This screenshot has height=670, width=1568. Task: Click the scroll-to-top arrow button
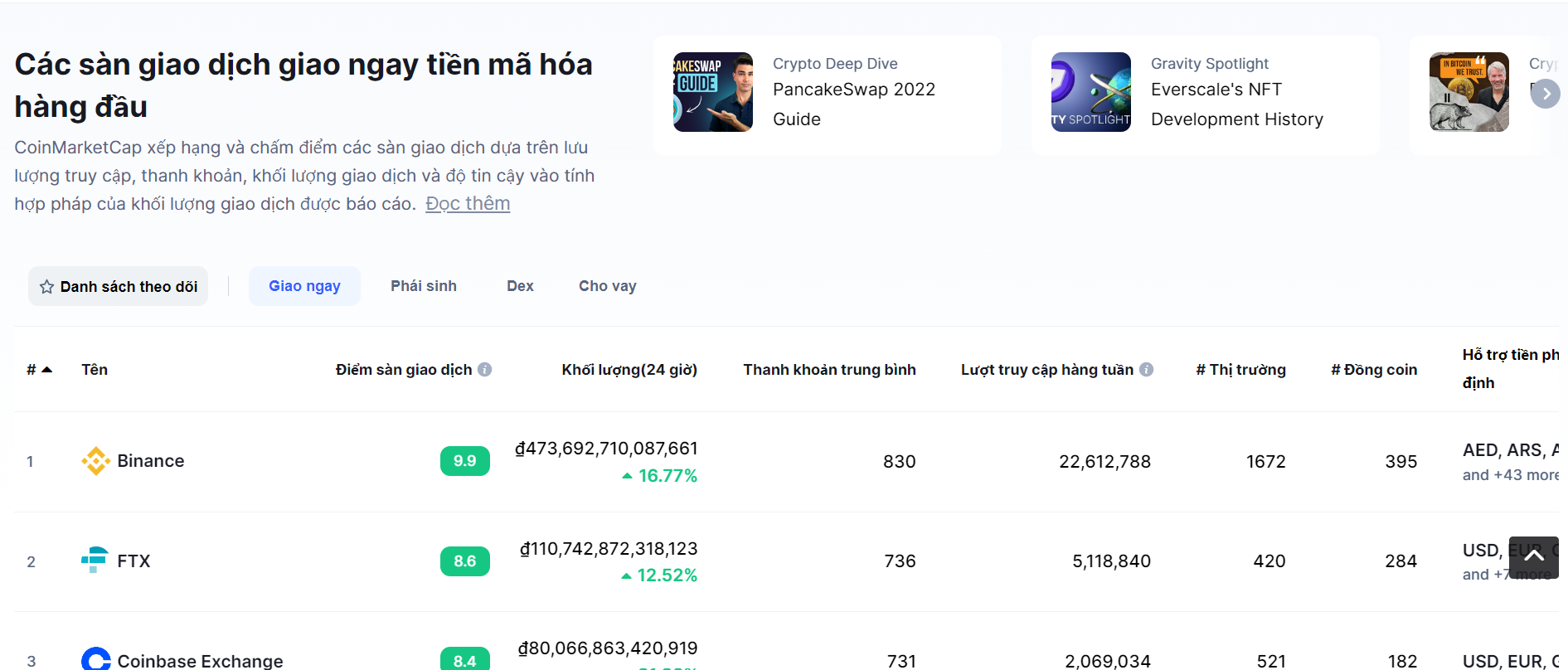click(x=1534, y=557)
